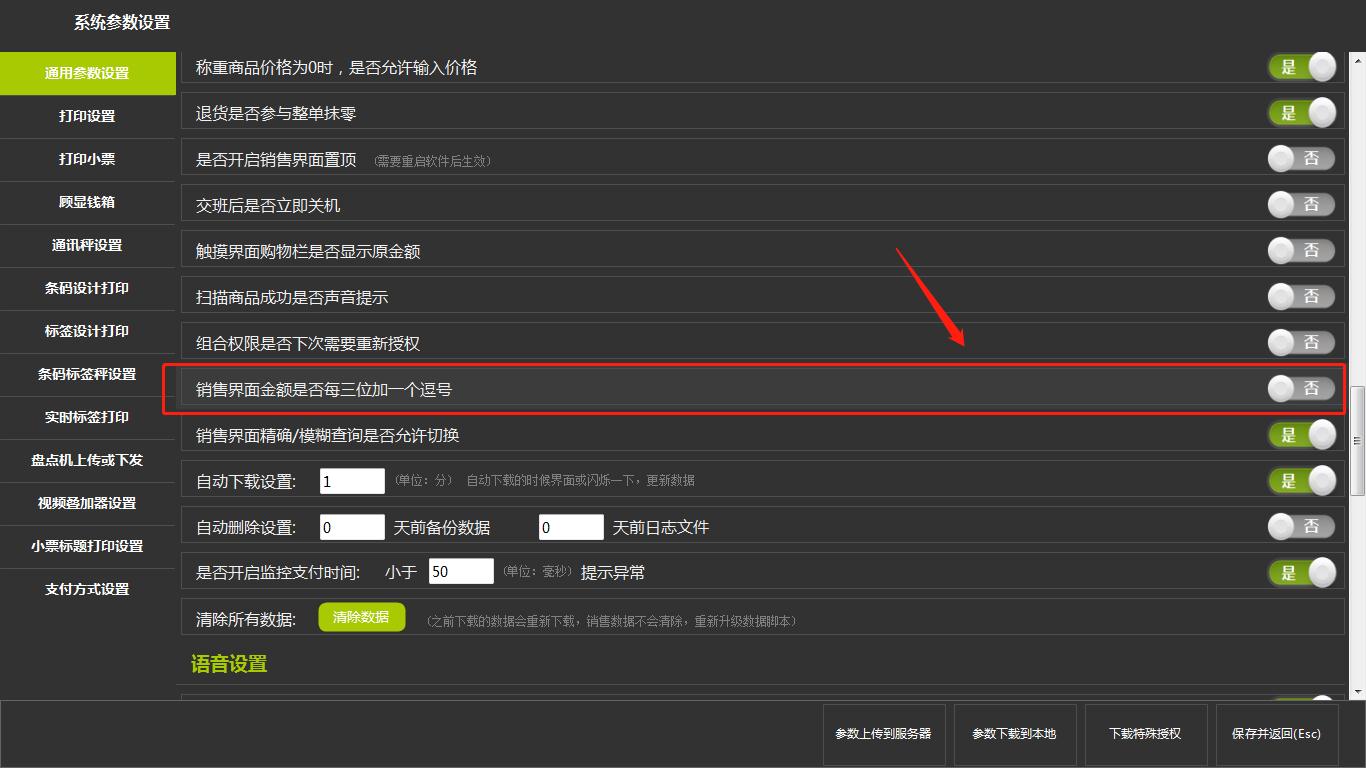The width and height of the screenshot is (1366, 768).
Task: Toggle 是否开启销售界面置顶 switch
Action: [x=1301, y=159]
